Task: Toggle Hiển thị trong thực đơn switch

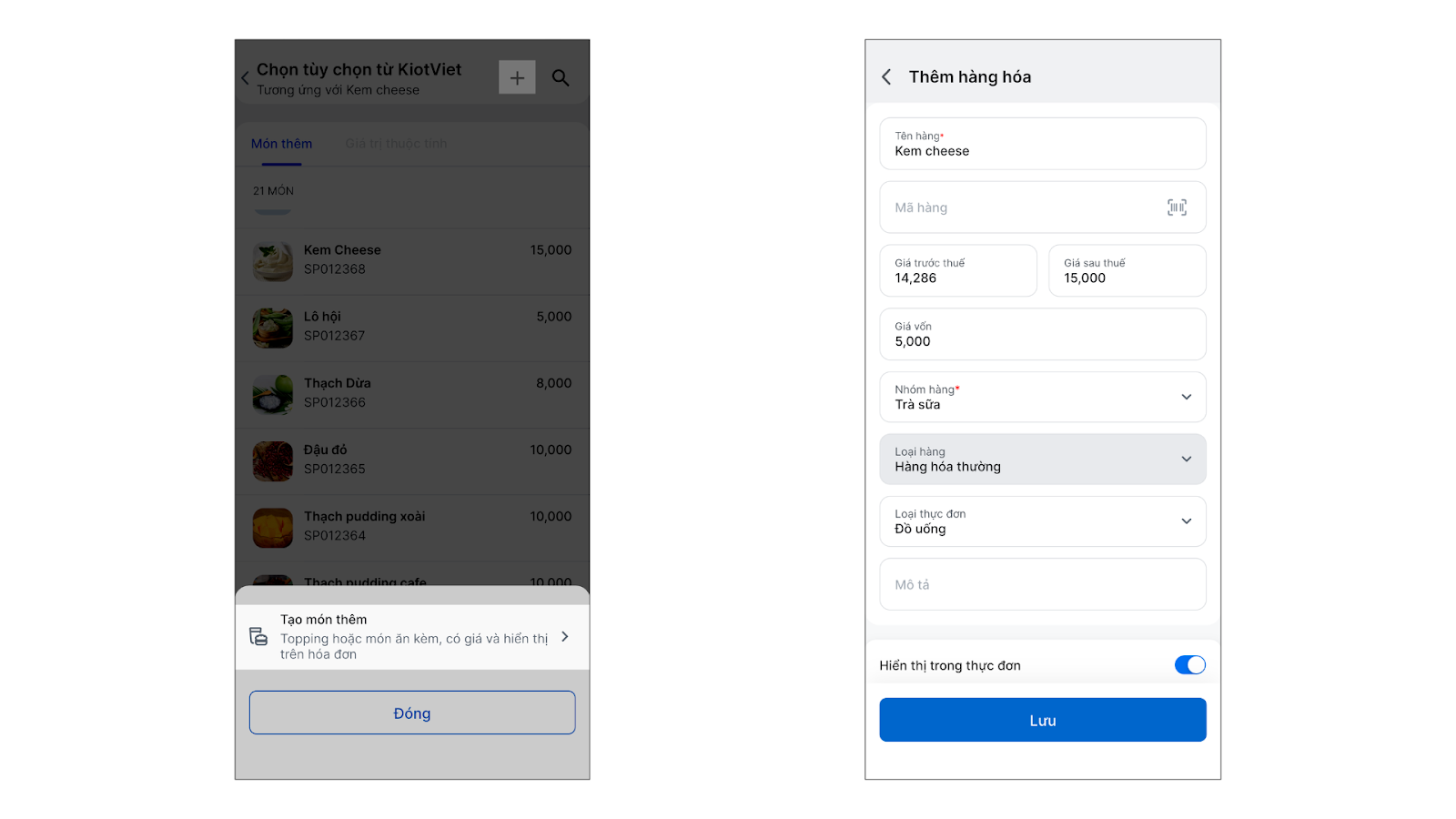Action: pos(1189,665)
